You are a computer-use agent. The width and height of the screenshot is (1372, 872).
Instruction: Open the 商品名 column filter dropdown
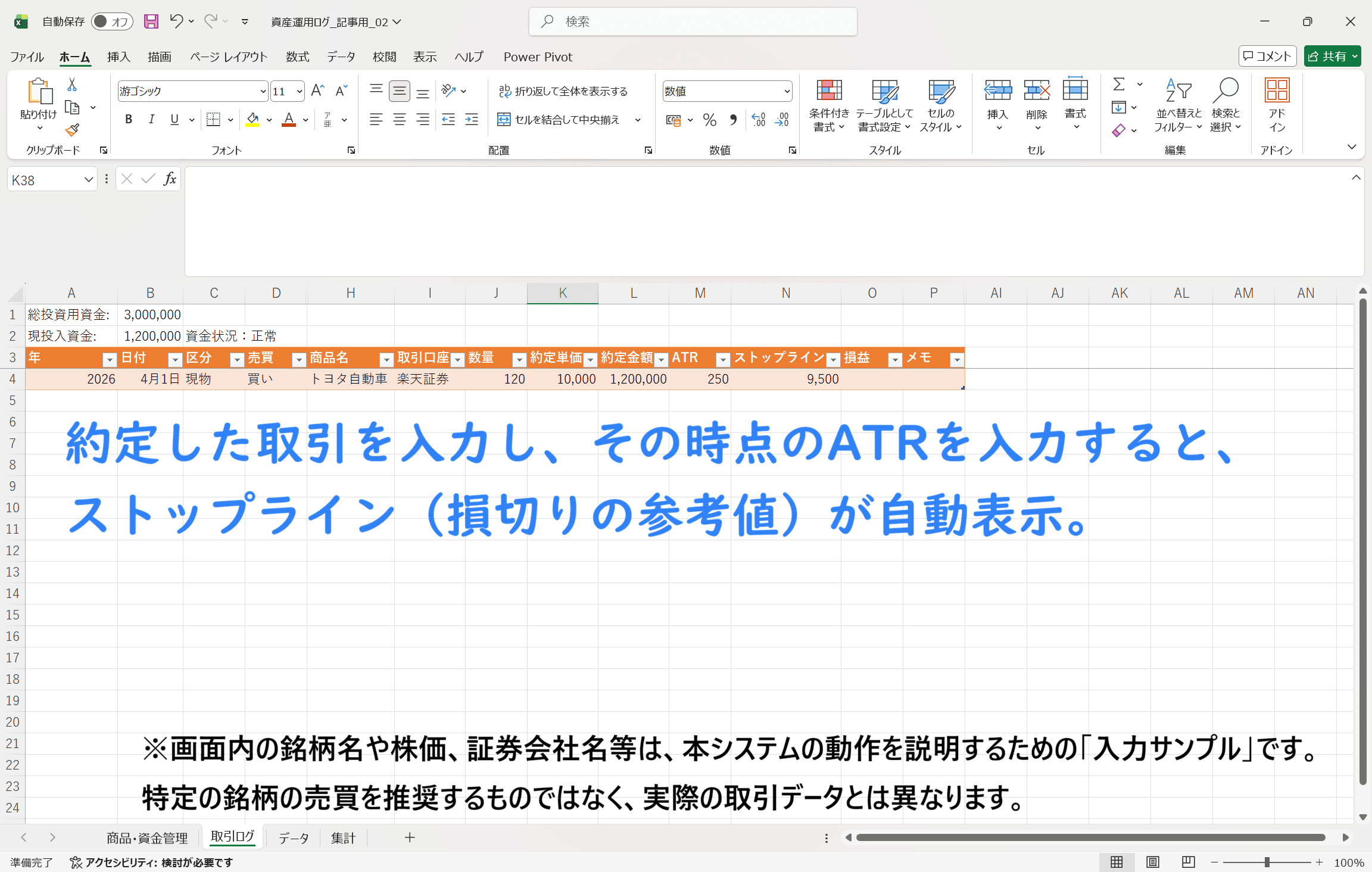coord(386,359)
